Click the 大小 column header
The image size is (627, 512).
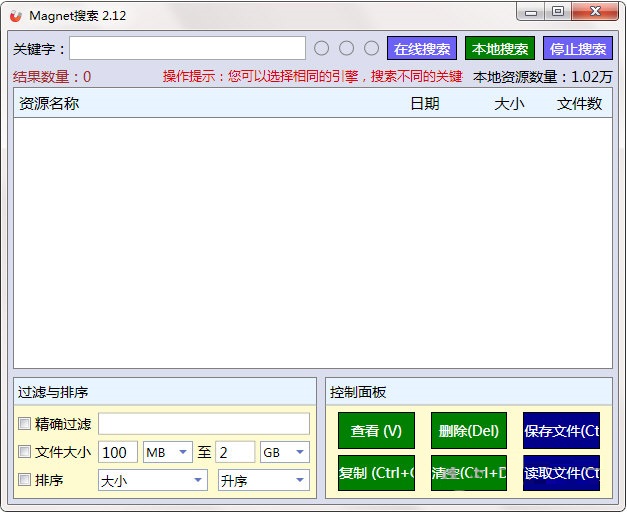coord(509,104)
